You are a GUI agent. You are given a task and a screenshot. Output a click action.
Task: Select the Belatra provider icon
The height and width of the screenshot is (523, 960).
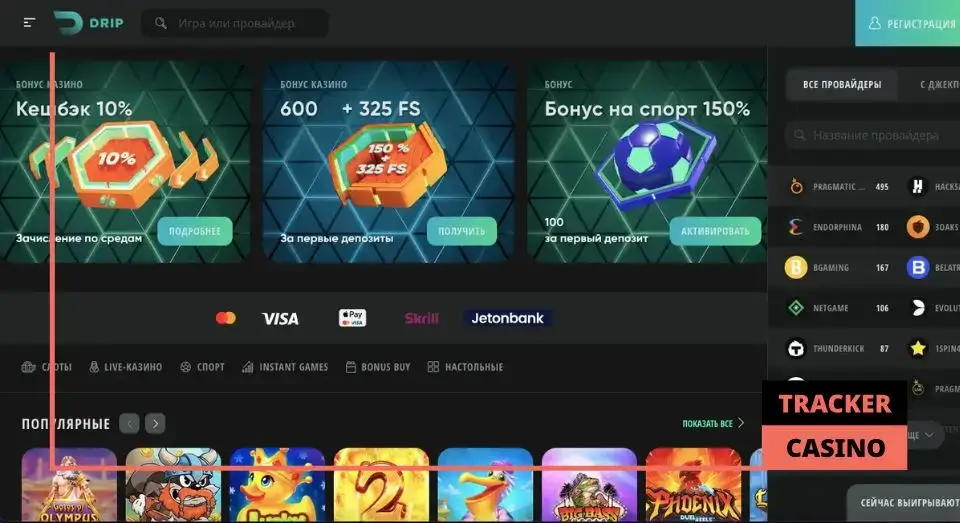click(x=917, y=267)
